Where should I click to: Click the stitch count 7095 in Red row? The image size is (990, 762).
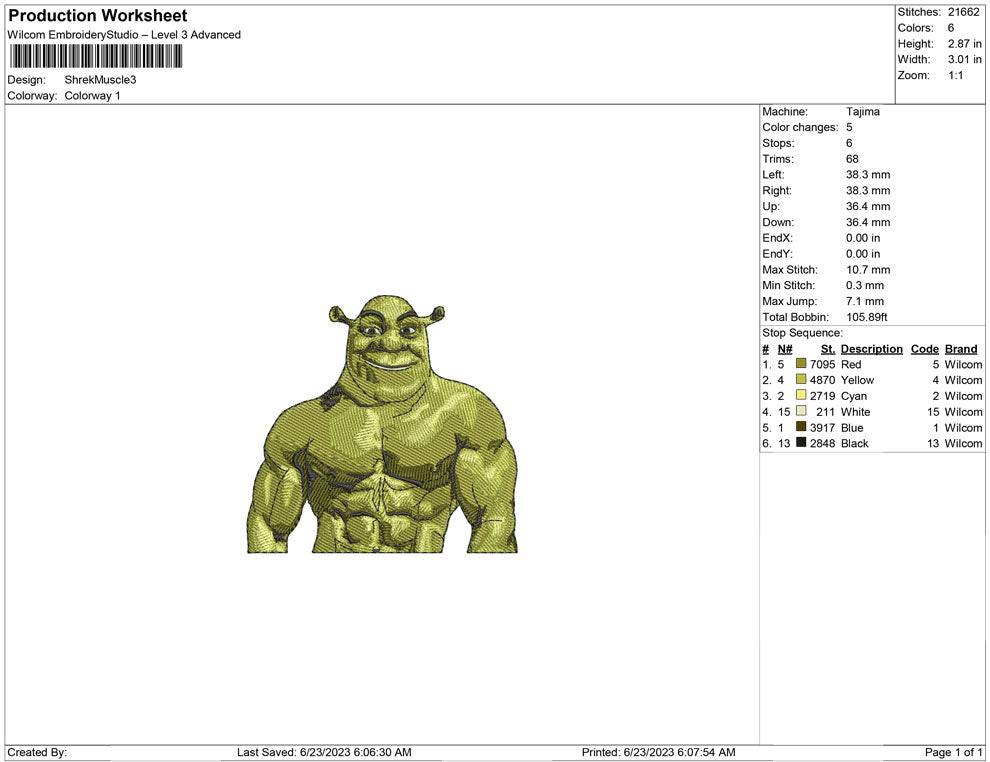(x=823, y=364)
